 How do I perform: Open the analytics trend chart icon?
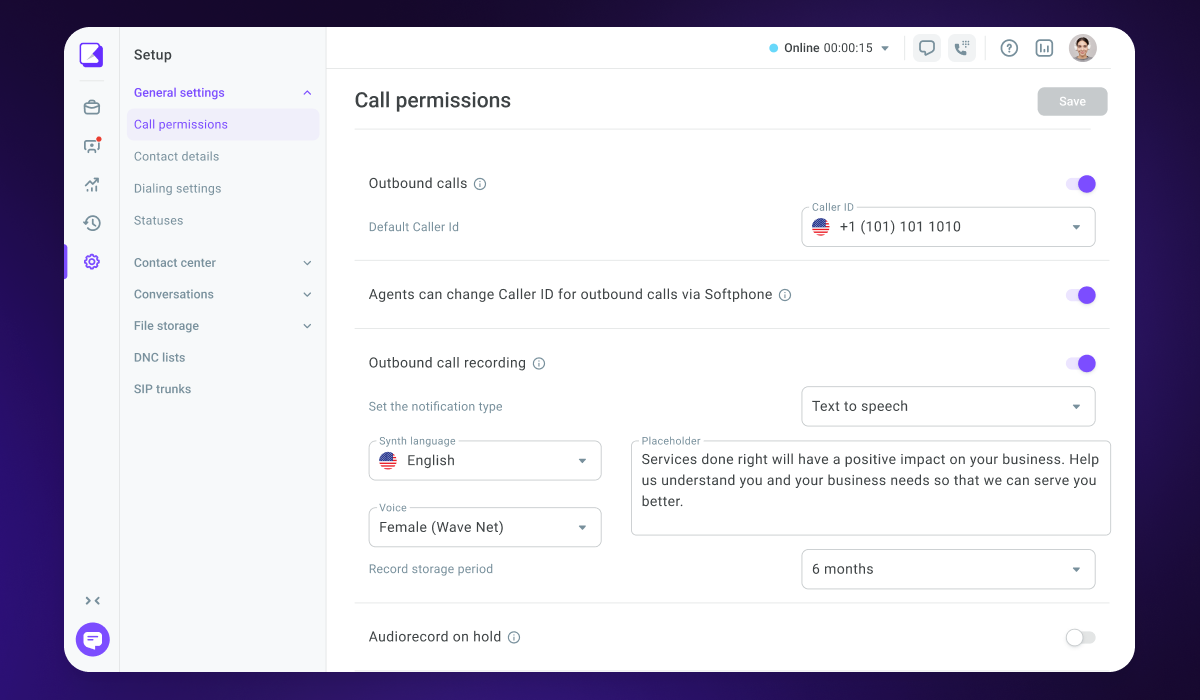(x=92, y=184)
